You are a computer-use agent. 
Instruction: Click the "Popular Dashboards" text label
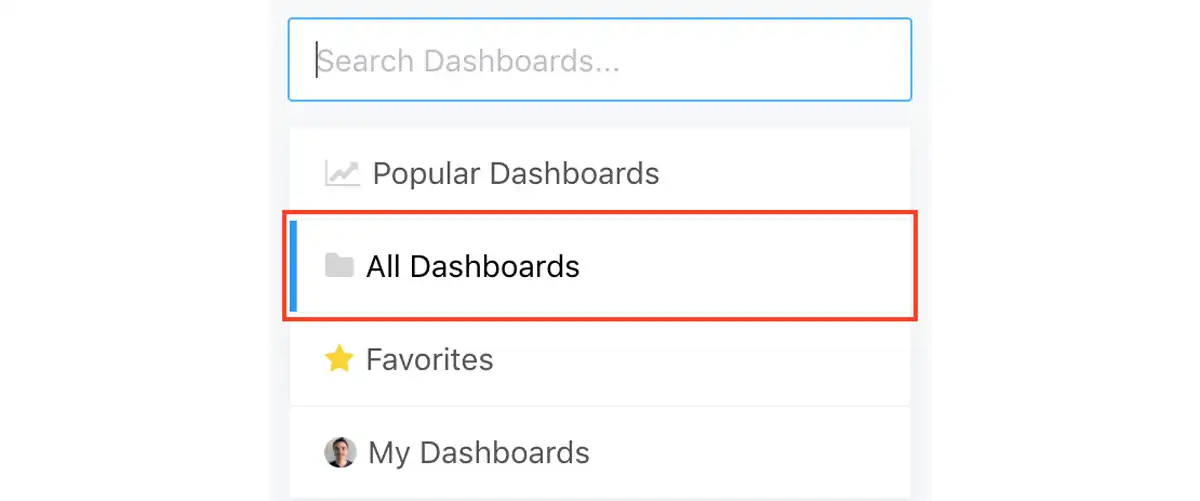coord(516,174)
